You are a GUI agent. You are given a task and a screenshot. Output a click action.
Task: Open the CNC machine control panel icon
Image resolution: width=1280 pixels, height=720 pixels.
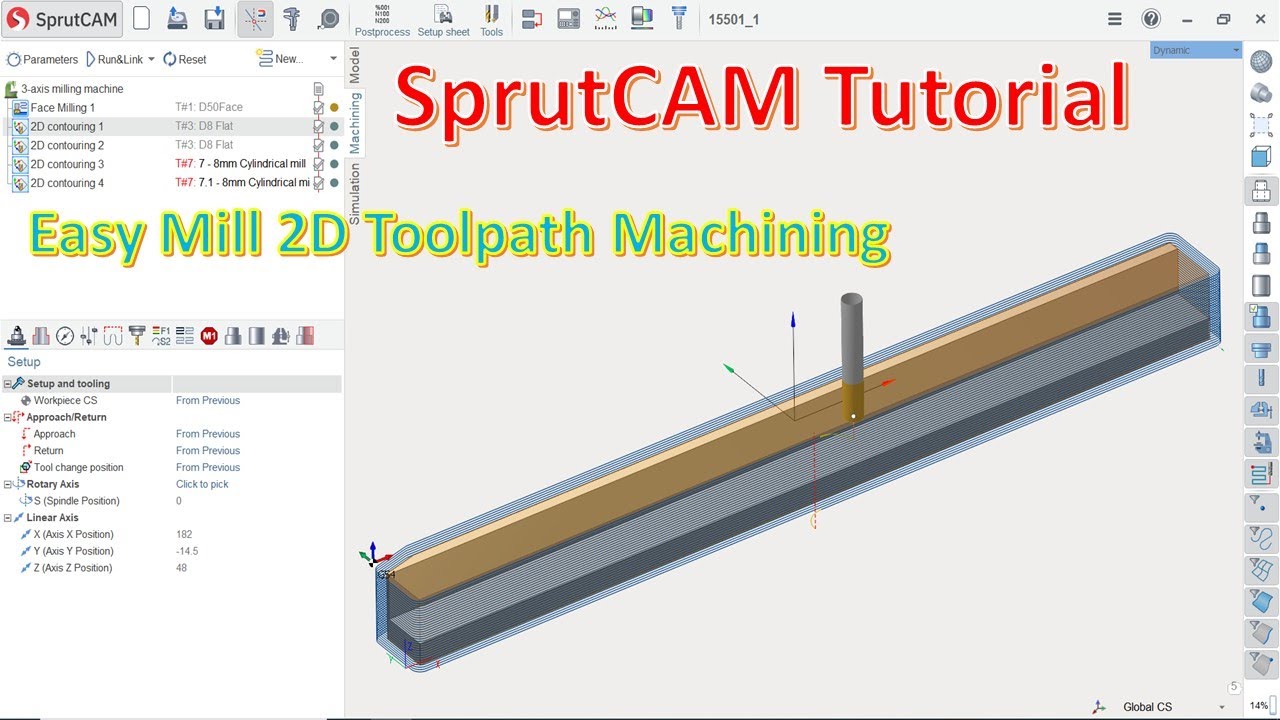tap(568, 19)
